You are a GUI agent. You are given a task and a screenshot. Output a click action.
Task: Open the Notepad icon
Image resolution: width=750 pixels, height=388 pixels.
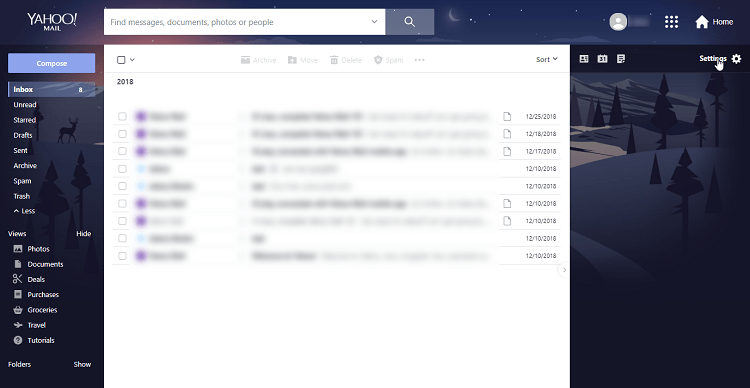[x=621, y=59]
